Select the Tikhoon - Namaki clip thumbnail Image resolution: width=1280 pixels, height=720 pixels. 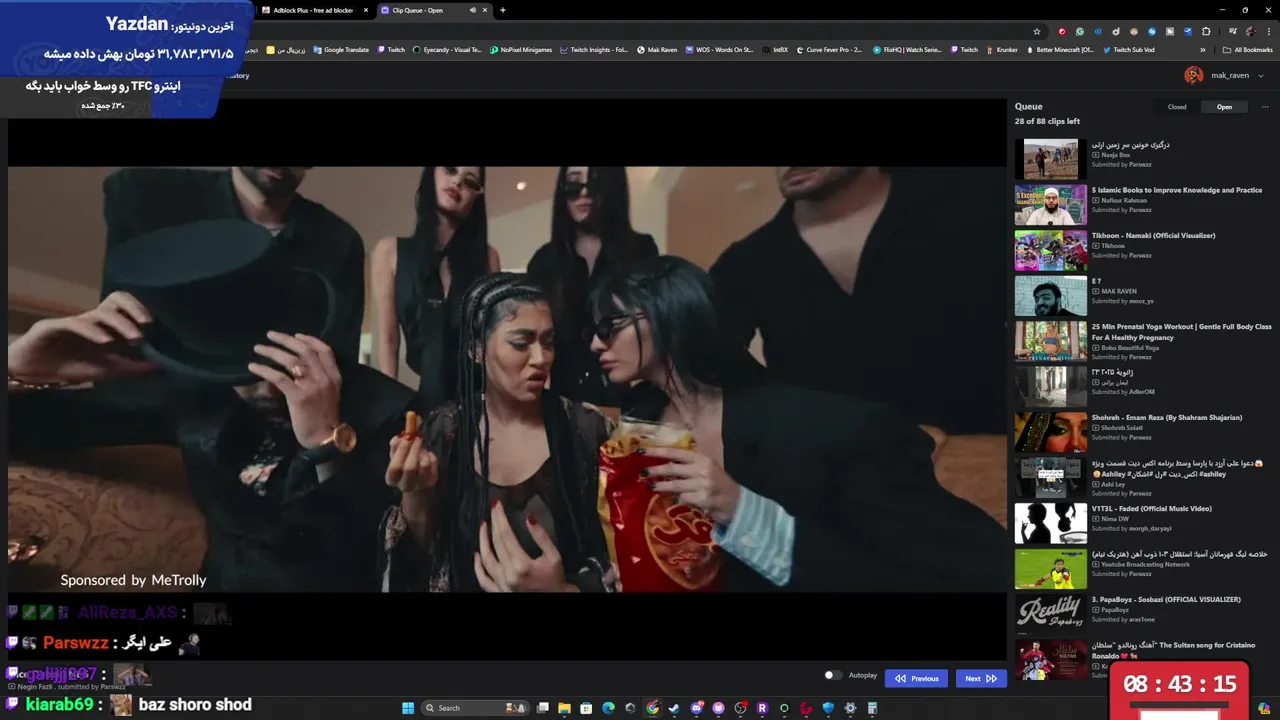point(1050,250)
